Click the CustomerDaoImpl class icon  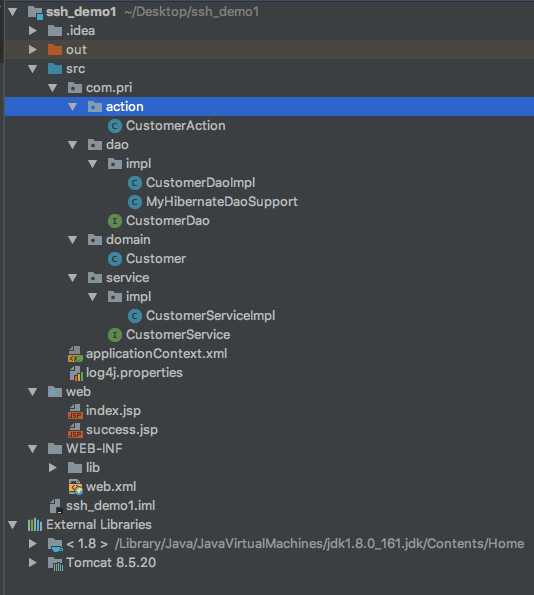[x=135, y=183]
